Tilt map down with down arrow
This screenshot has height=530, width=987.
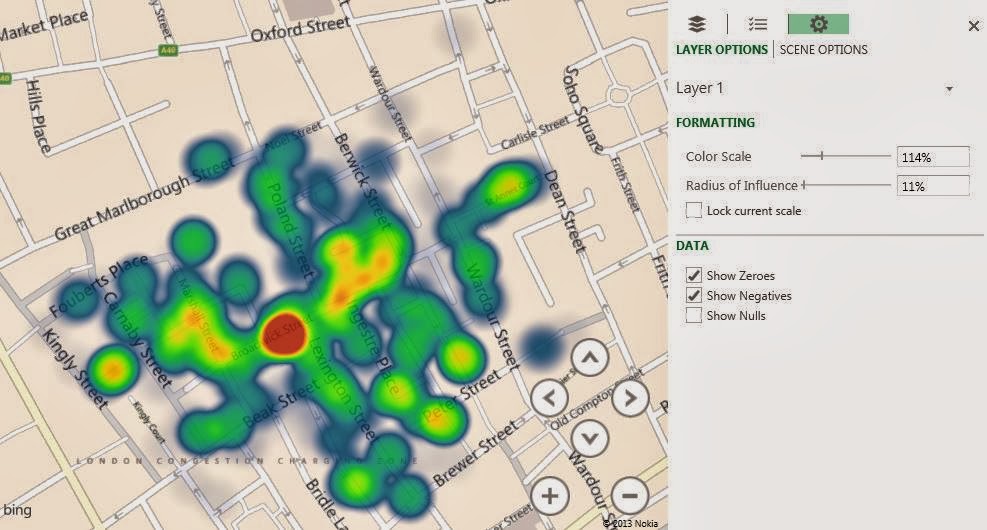tap(590, 437)
